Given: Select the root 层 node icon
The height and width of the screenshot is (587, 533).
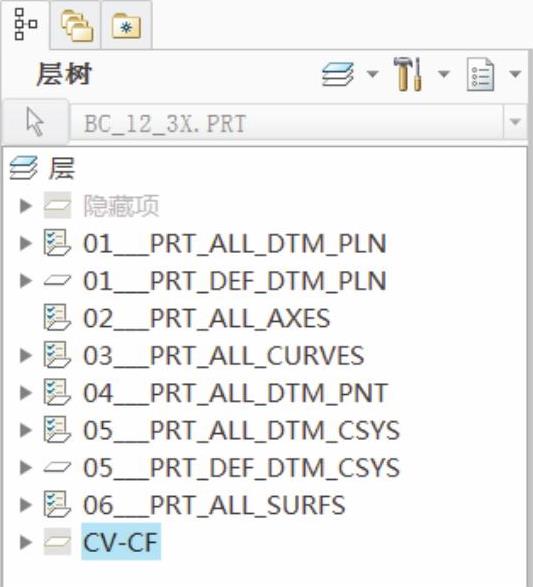Looking at the screenshot, I should tap(23, 168).
